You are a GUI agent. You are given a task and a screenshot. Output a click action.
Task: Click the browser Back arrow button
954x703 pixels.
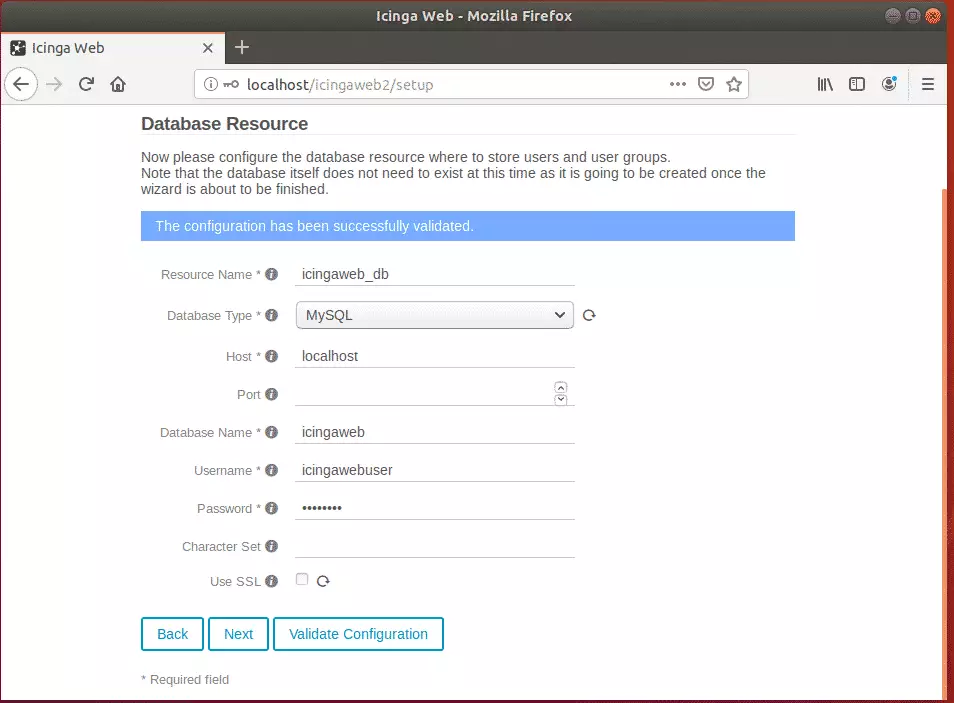pyautogui.click(x=21, y=84)
